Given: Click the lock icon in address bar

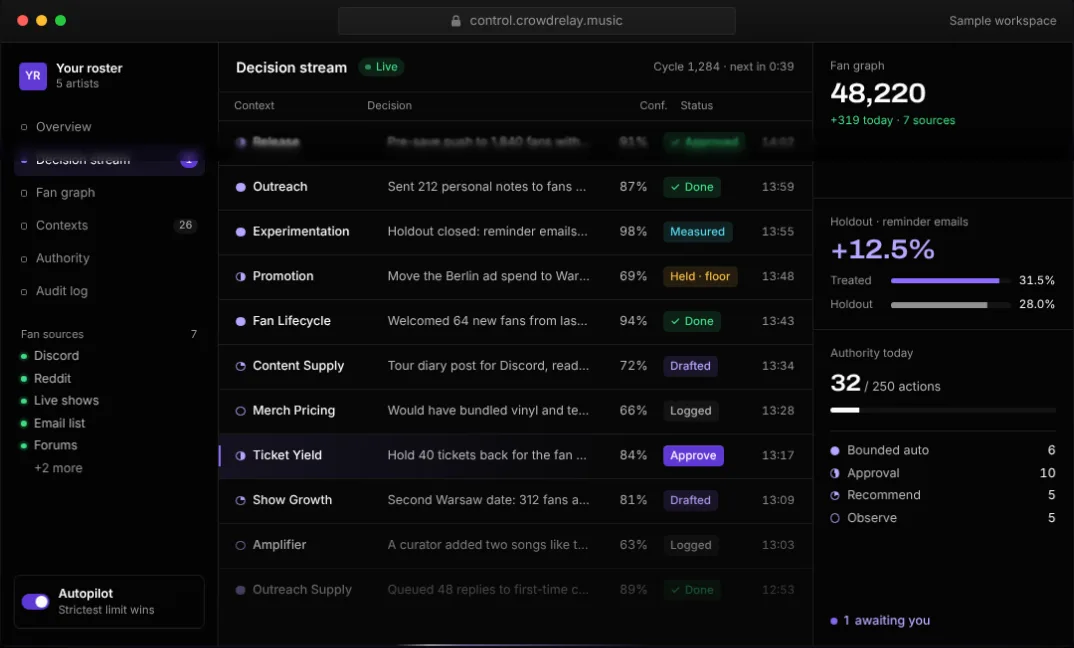Looking at the screenshot, I should (455, 21).
